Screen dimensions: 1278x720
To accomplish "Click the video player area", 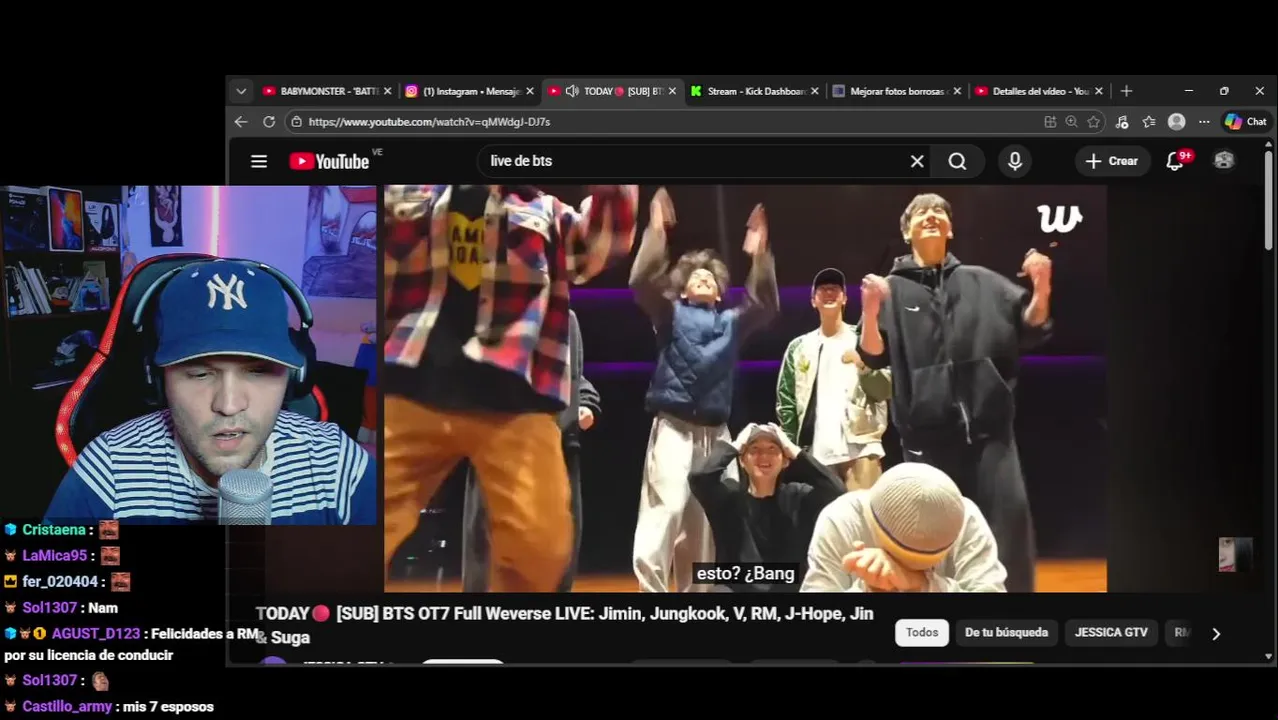I will 745,388.
